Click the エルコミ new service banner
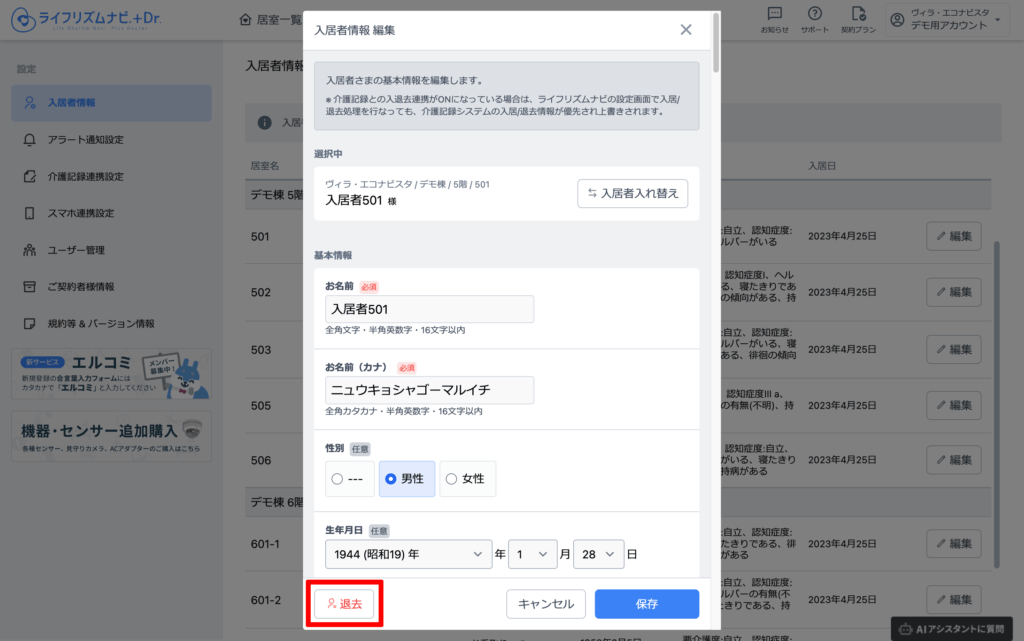 (x=111, y=374)
